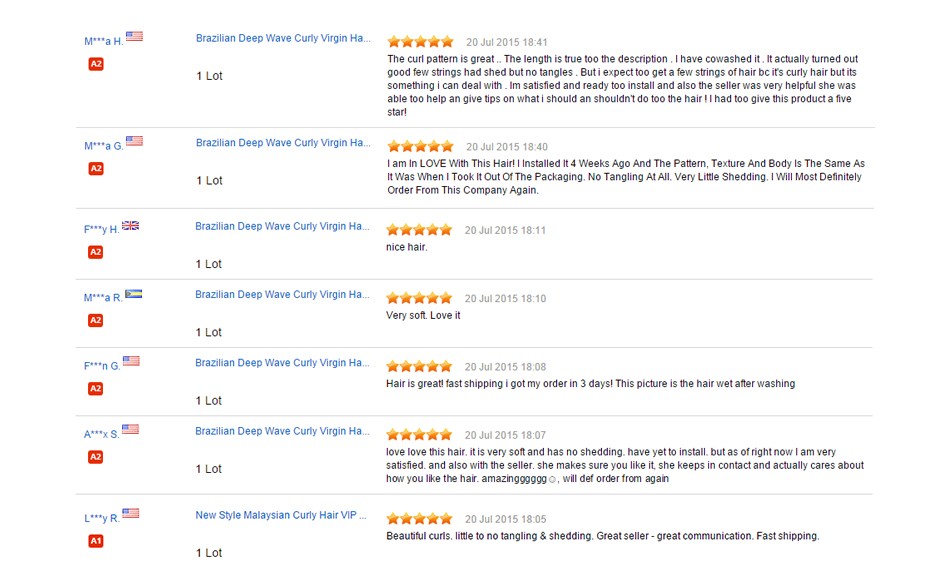Click the US flag beside M***a H.

click(134, 36)
